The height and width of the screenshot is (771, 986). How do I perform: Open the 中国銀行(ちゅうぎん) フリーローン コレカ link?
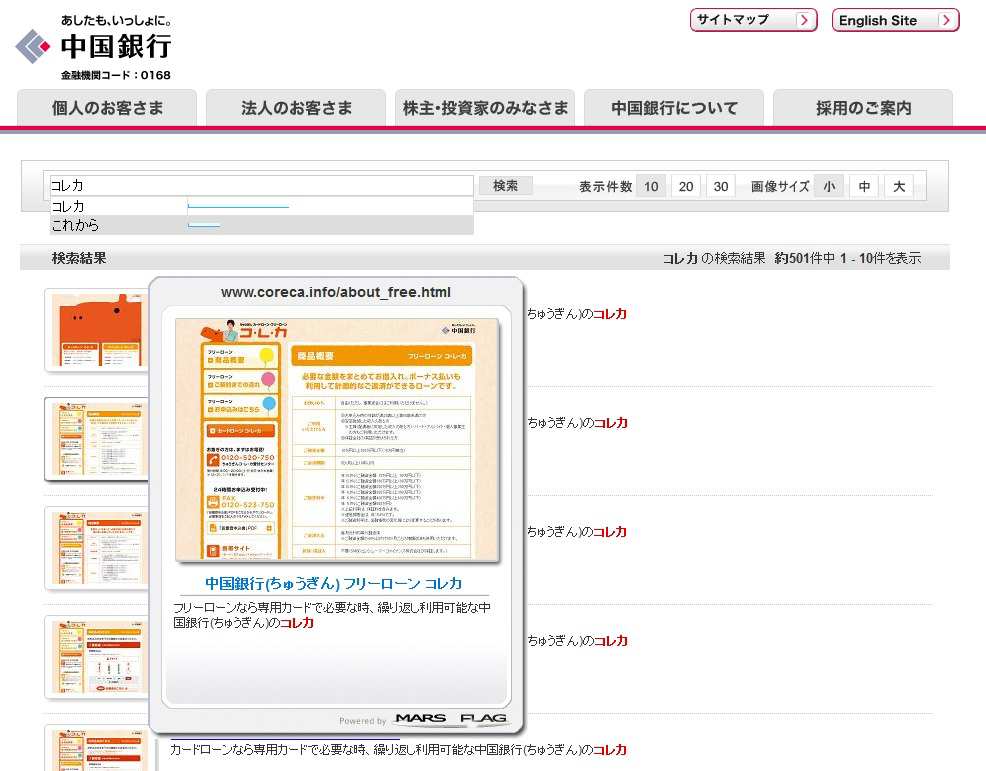[333, 584]
